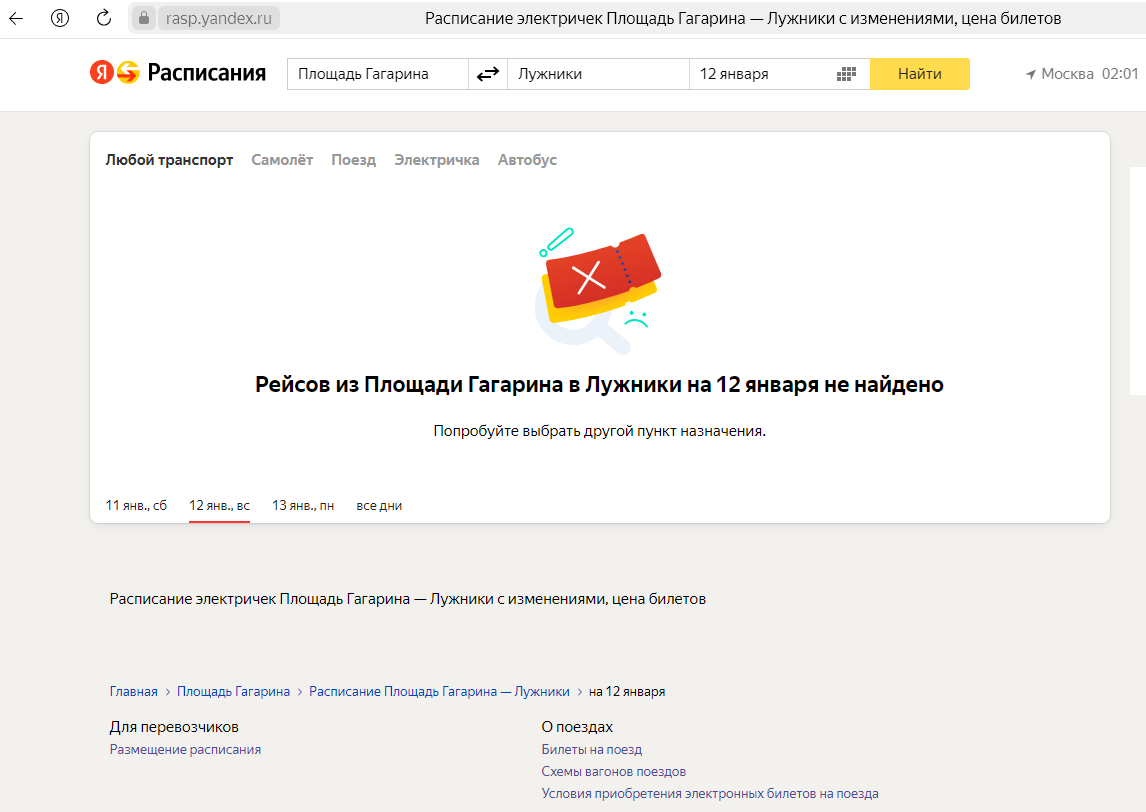
Task: Click the yellow Найти button
Action: 919,74
